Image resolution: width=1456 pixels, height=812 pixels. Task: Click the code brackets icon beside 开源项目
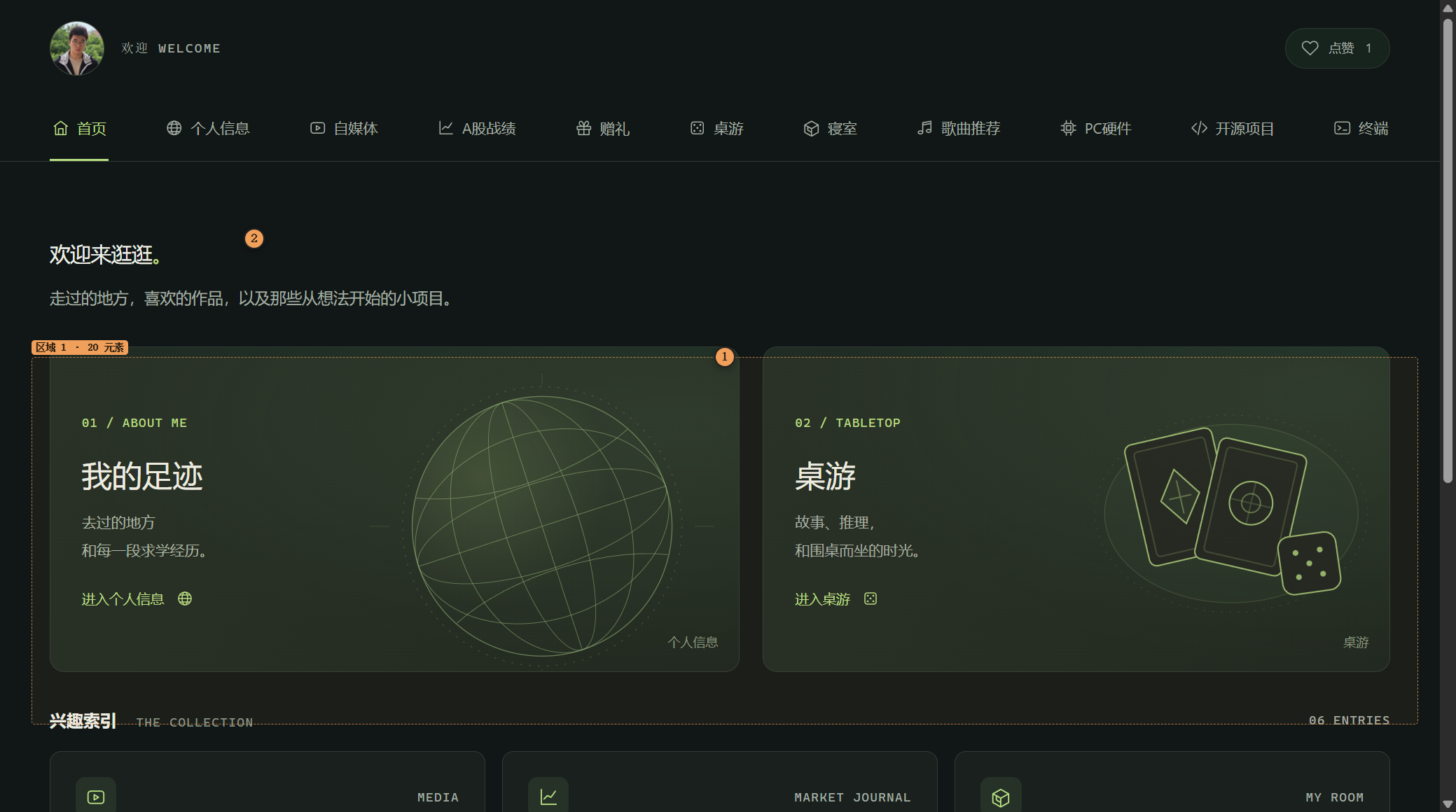click(x=1200, y=128)
